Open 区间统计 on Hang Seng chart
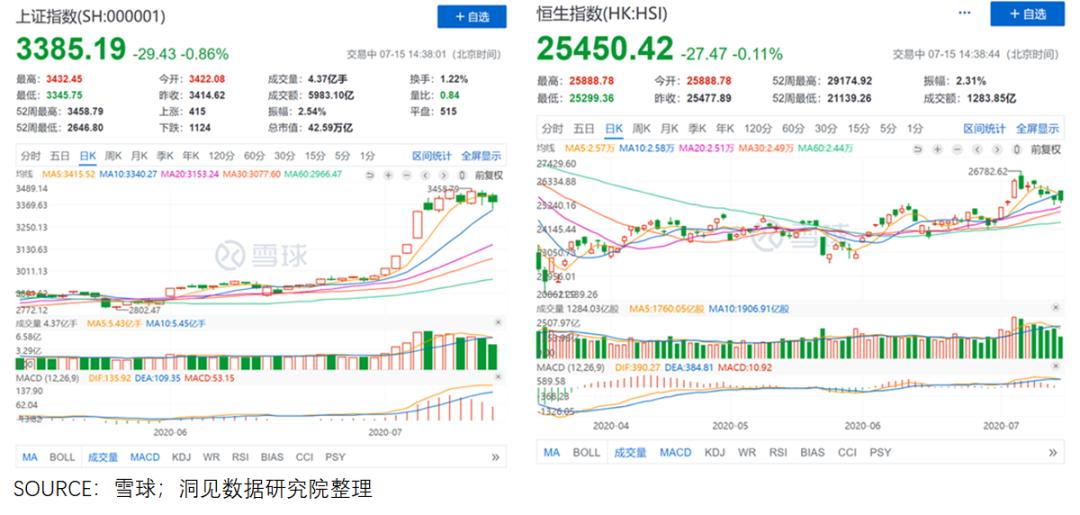 [984, 128]
